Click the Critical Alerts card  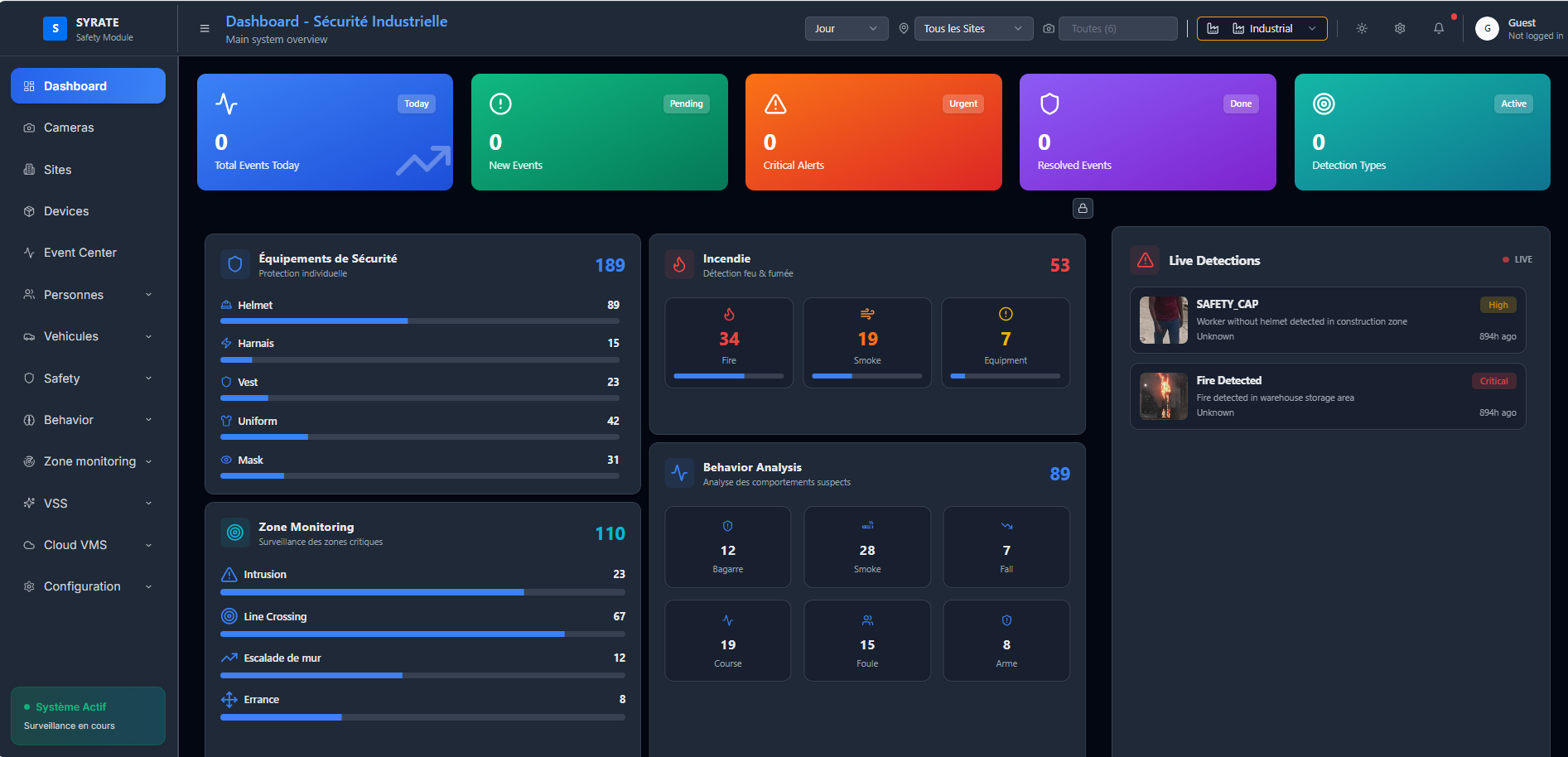tap(873, 133)
